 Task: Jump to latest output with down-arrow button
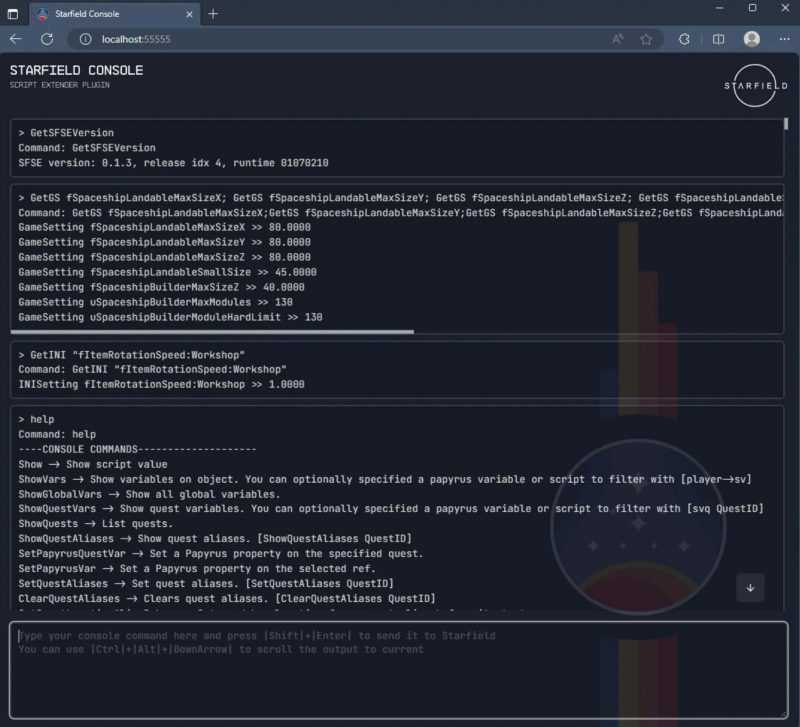point(750,588)
